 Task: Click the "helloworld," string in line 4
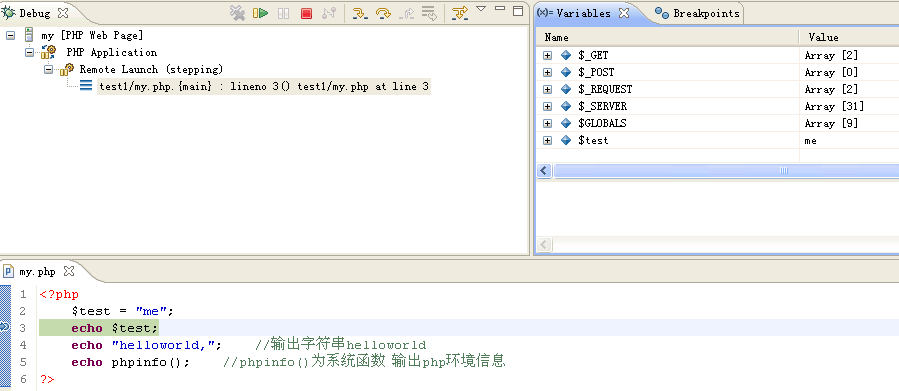pos(163,345)
